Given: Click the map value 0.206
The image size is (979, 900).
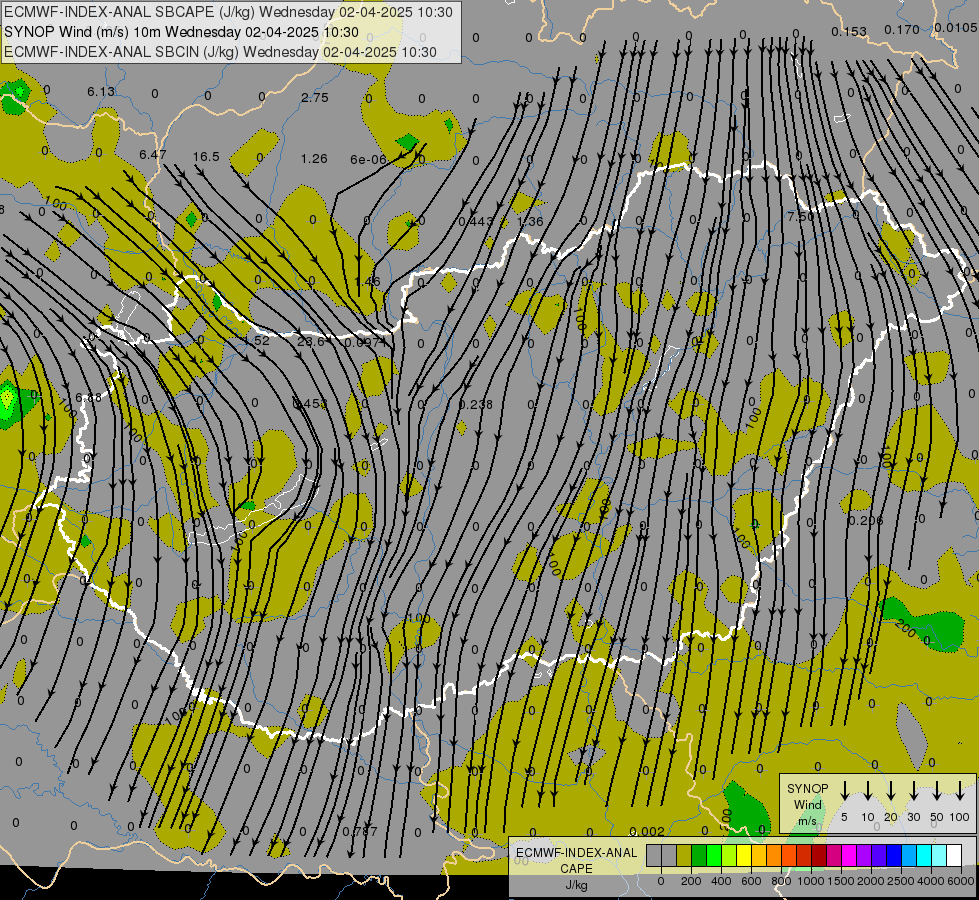Looking at the screenshot, I should tap(865, 520).
